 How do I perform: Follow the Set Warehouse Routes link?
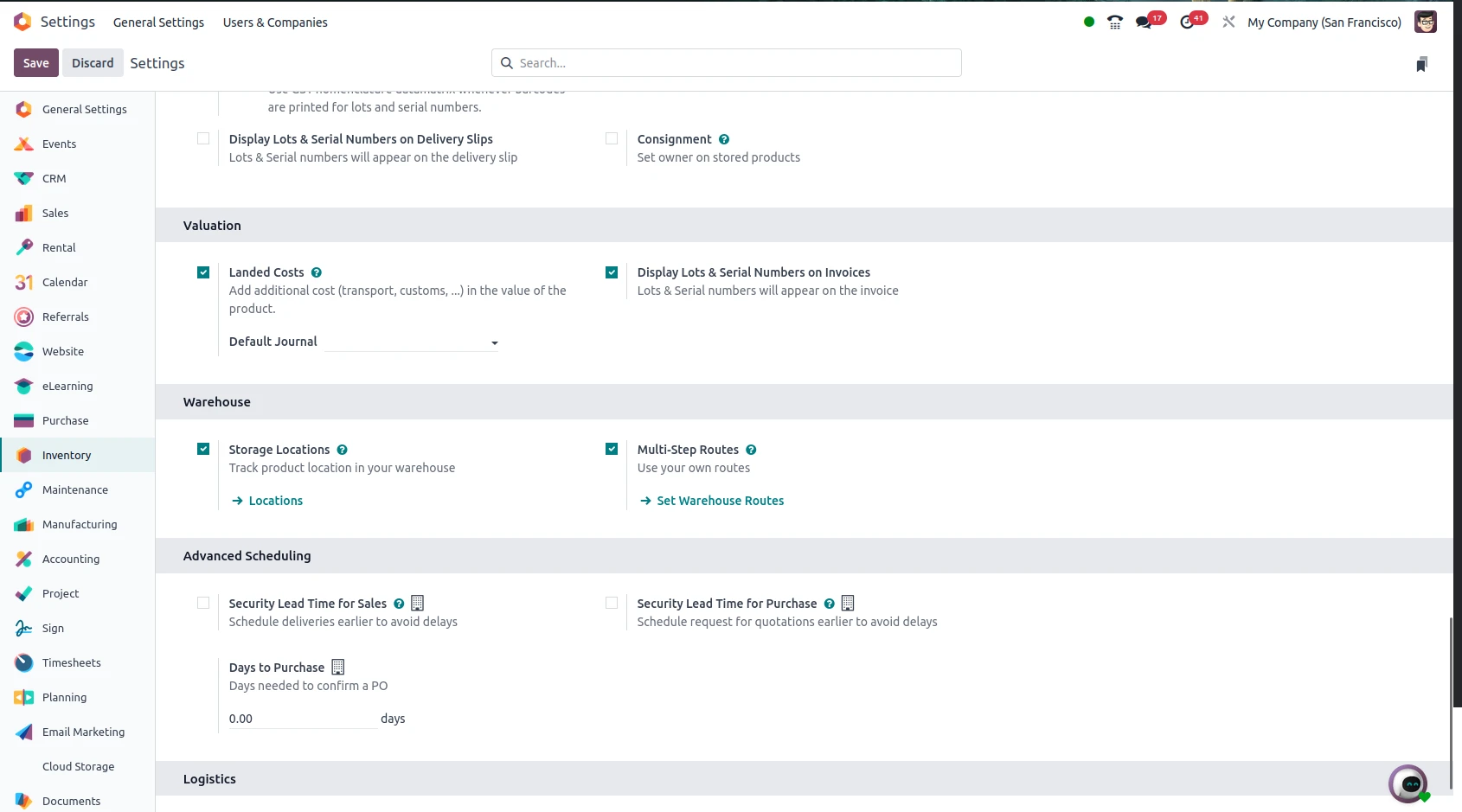pyautogui.click(x=720, y=501)
